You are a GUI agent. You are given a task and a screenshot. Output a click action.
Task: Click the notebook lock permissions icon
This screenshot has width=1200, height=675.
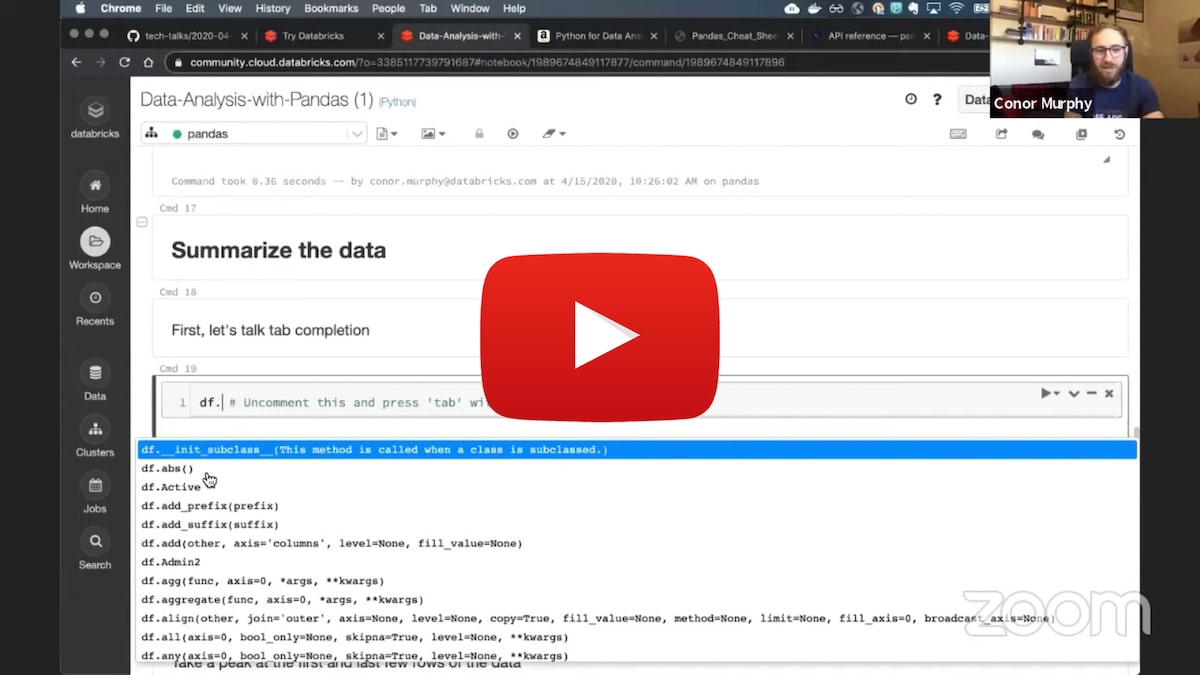click(x=479, y=134)
